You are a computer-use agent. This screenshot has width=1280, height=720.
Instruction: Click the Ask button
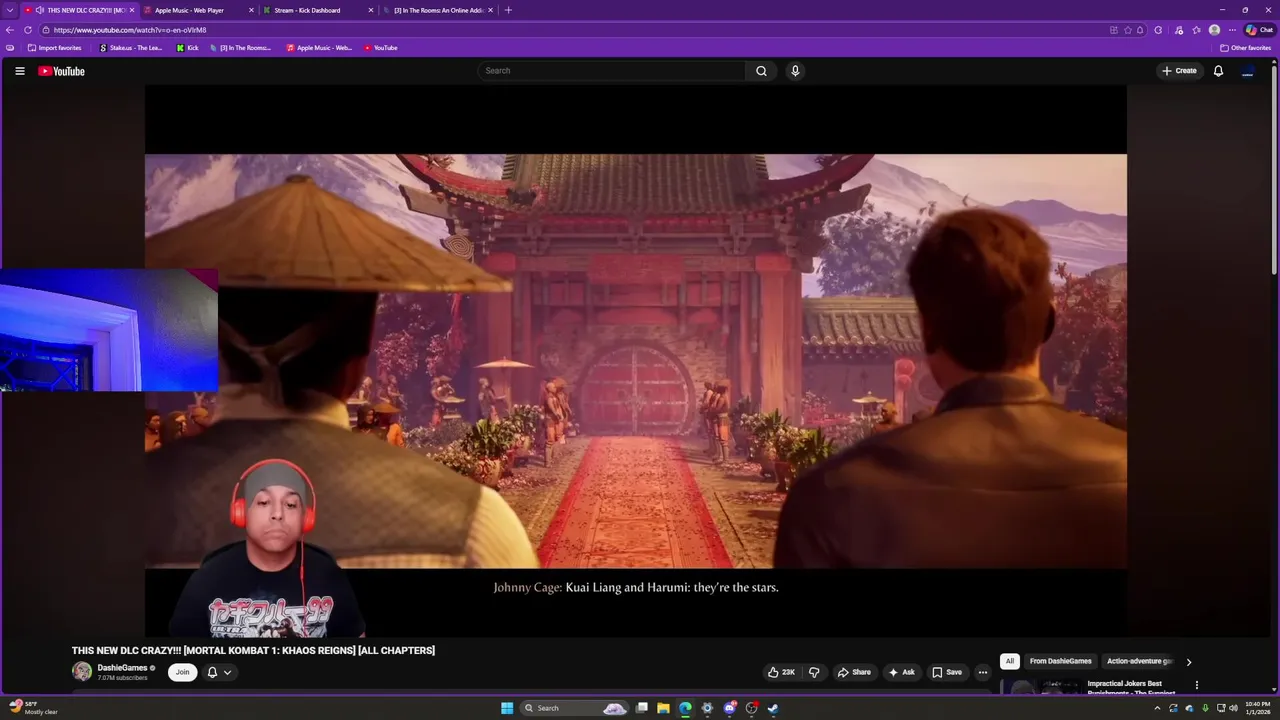(x=901, y=672)
